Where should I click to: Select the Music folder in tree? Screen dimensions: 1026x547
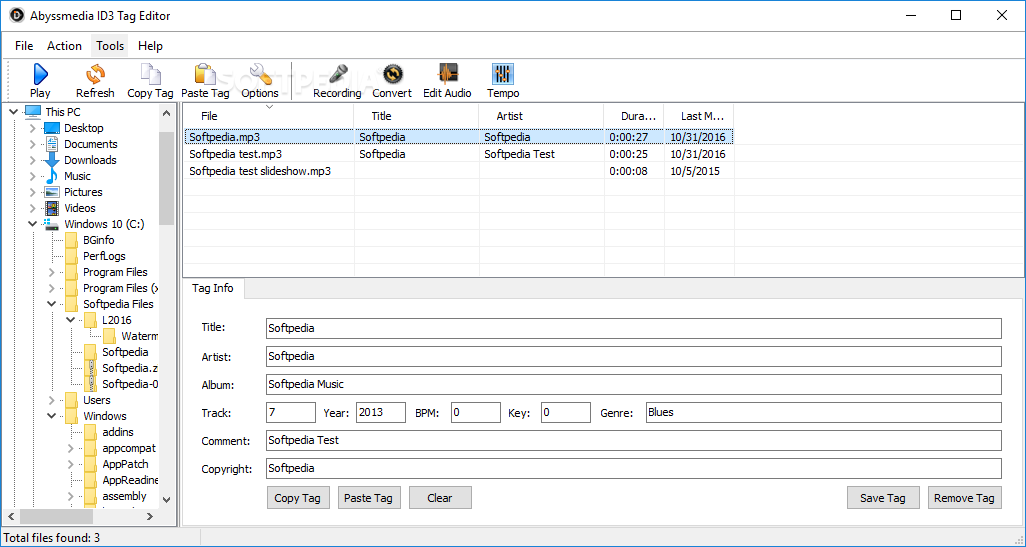pyautogui.click(x=77, y=176)
